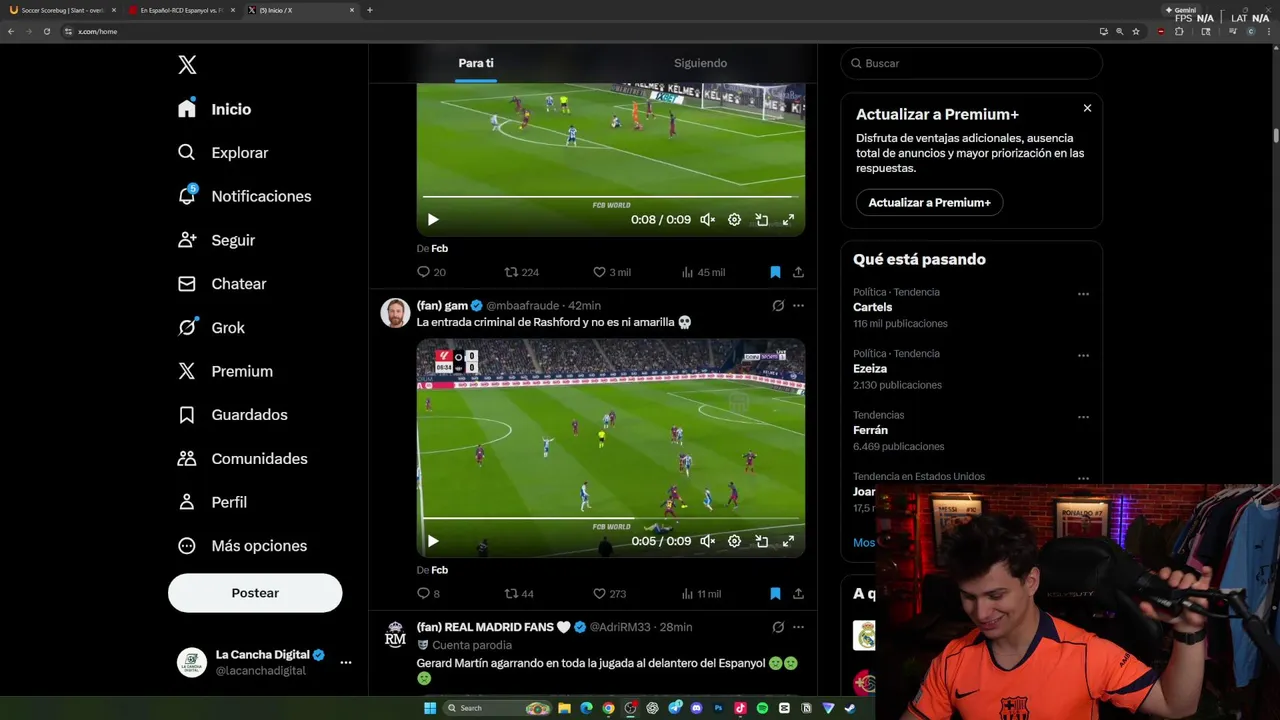Screen dimensions: 1280x720
Task: Switch to Siguiendo tab
Action: pos(700,63)
